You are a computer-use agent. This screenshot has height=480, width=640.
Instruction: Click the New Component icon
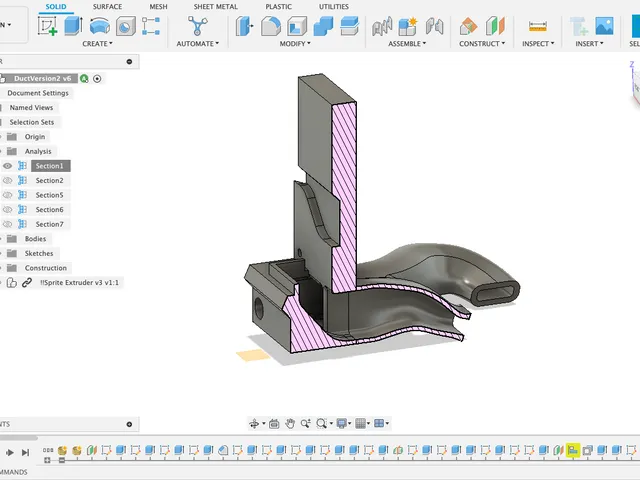(x=408, y=26)
